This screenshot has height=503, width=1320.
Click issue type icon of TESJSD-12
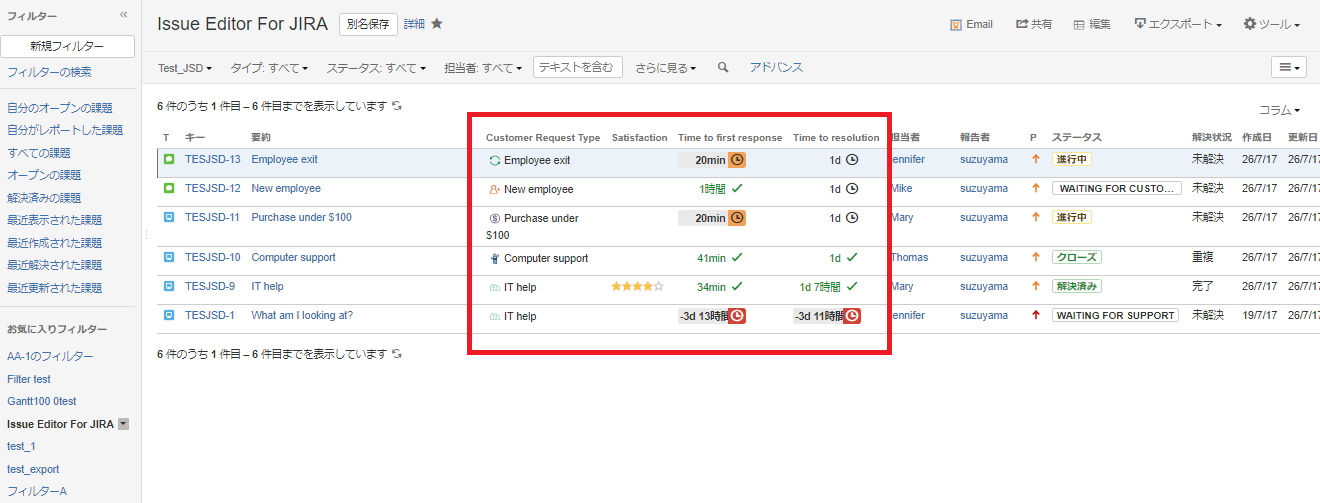click(x=169, y=188)
